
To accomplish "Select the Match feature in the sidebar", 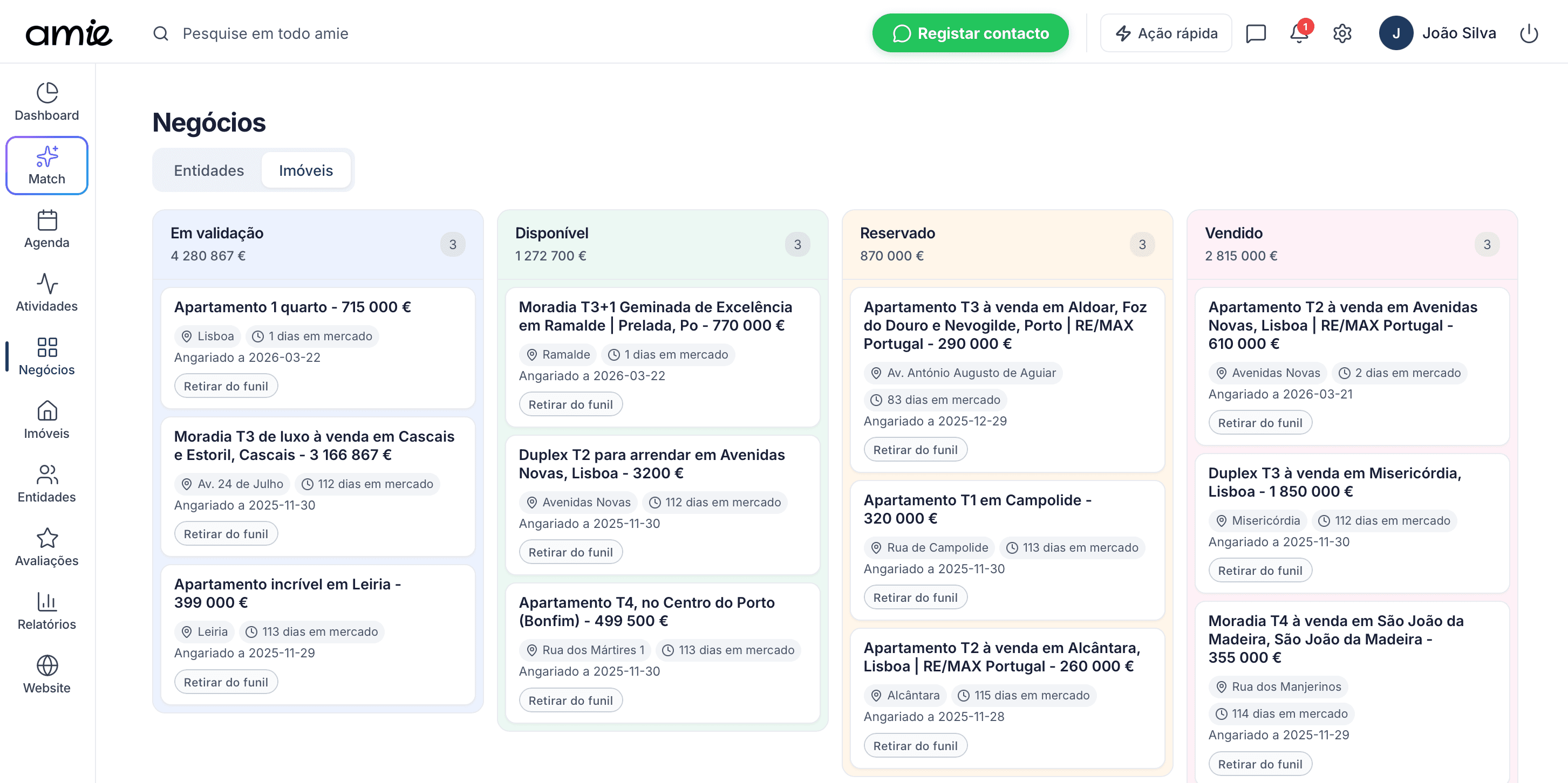I will 46,165.
